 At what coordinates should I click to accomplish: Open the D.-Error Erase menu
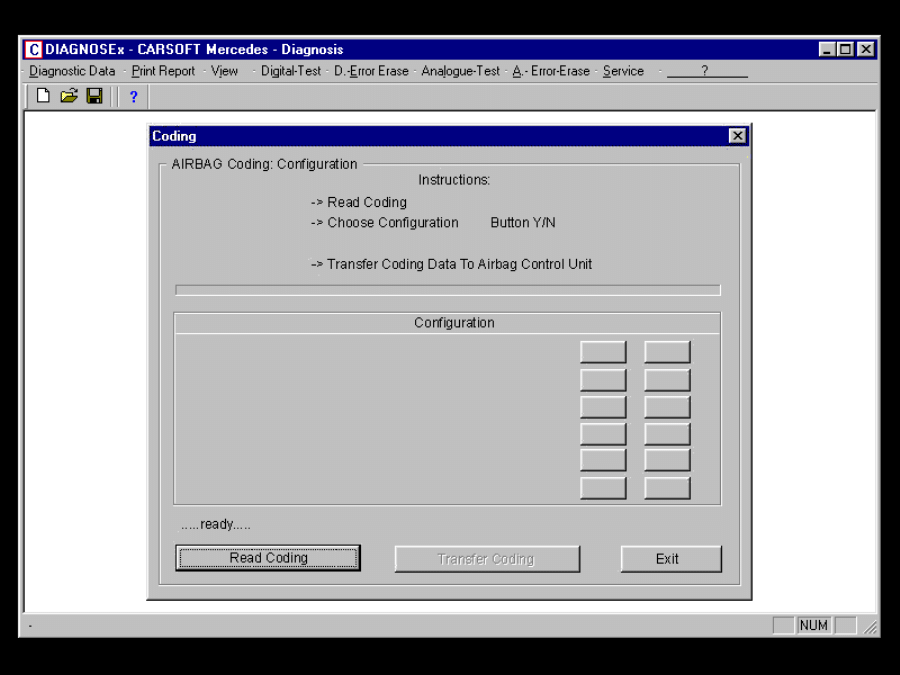(x=371, y=71)
